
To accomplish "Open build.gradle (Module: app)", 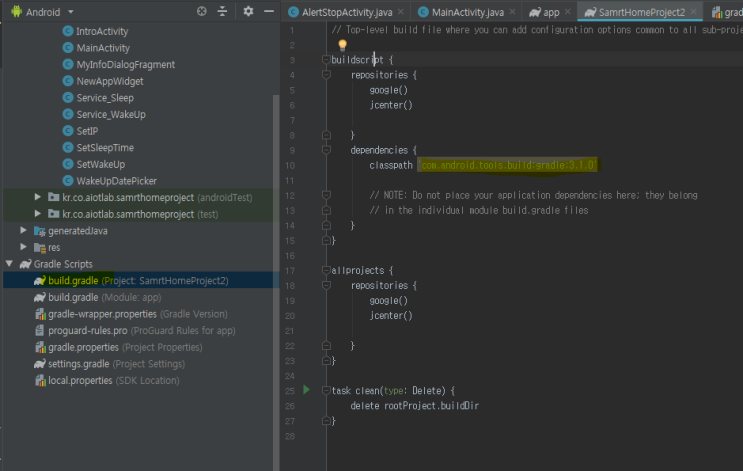I will pos(104,297).
